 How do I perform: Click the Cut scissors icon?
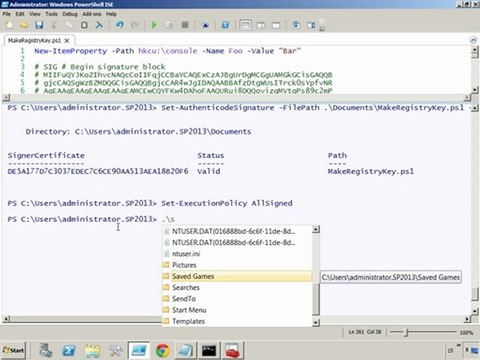point(54,25)
